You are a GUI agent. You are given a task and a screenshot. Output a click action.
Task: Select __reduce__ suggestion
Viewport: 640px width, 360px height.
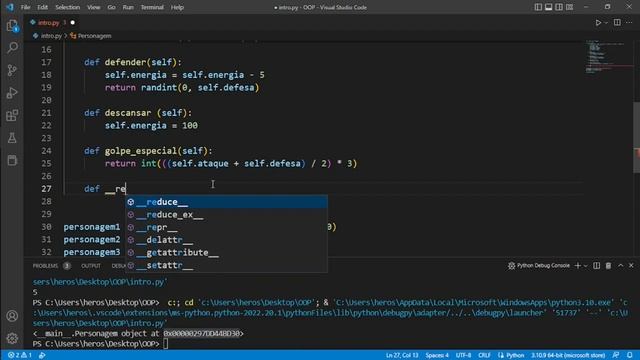click(226, 202)
